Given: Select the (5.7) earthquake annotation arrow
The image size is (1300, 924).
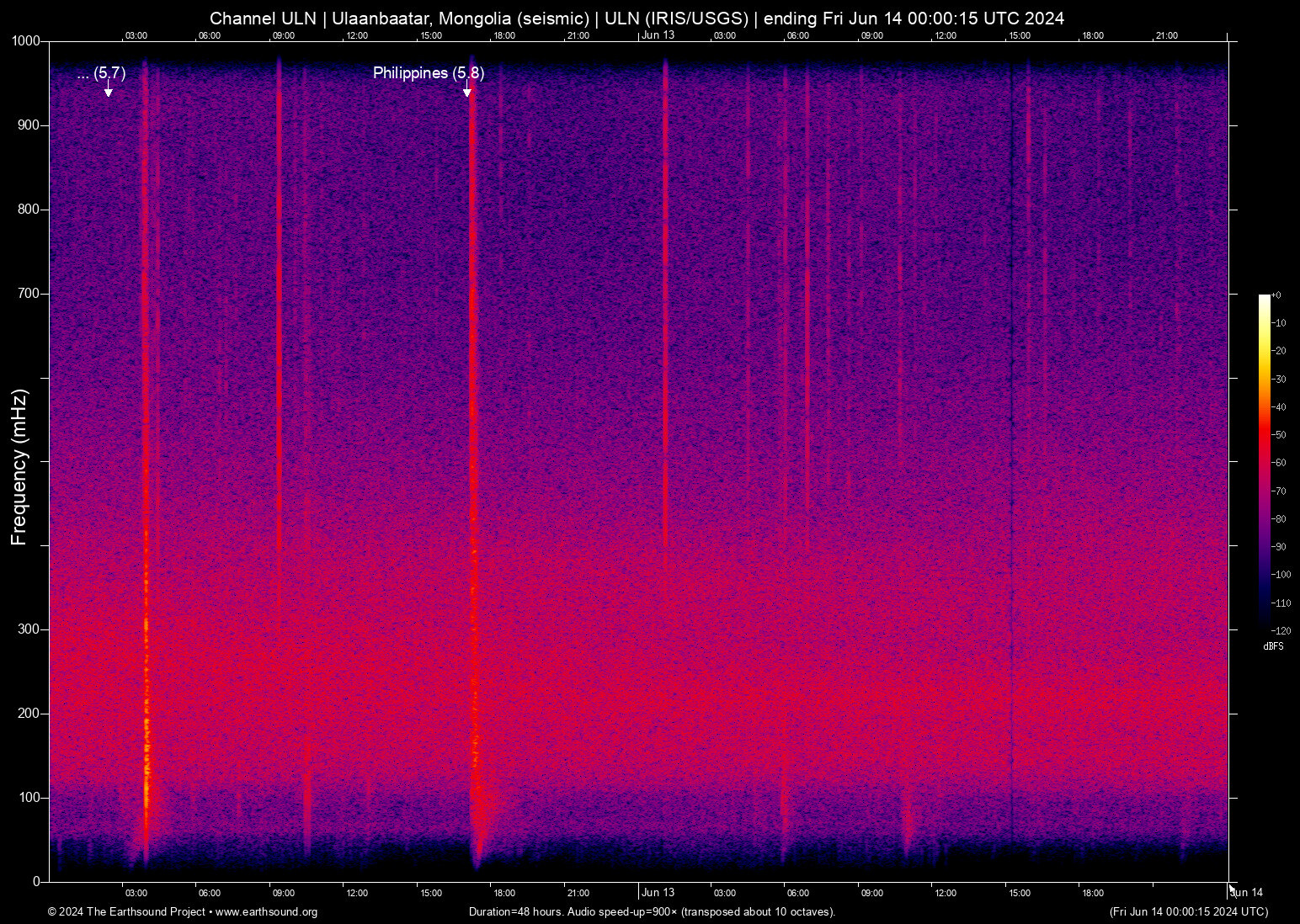Looking at the screenshot, I should 108,88.
